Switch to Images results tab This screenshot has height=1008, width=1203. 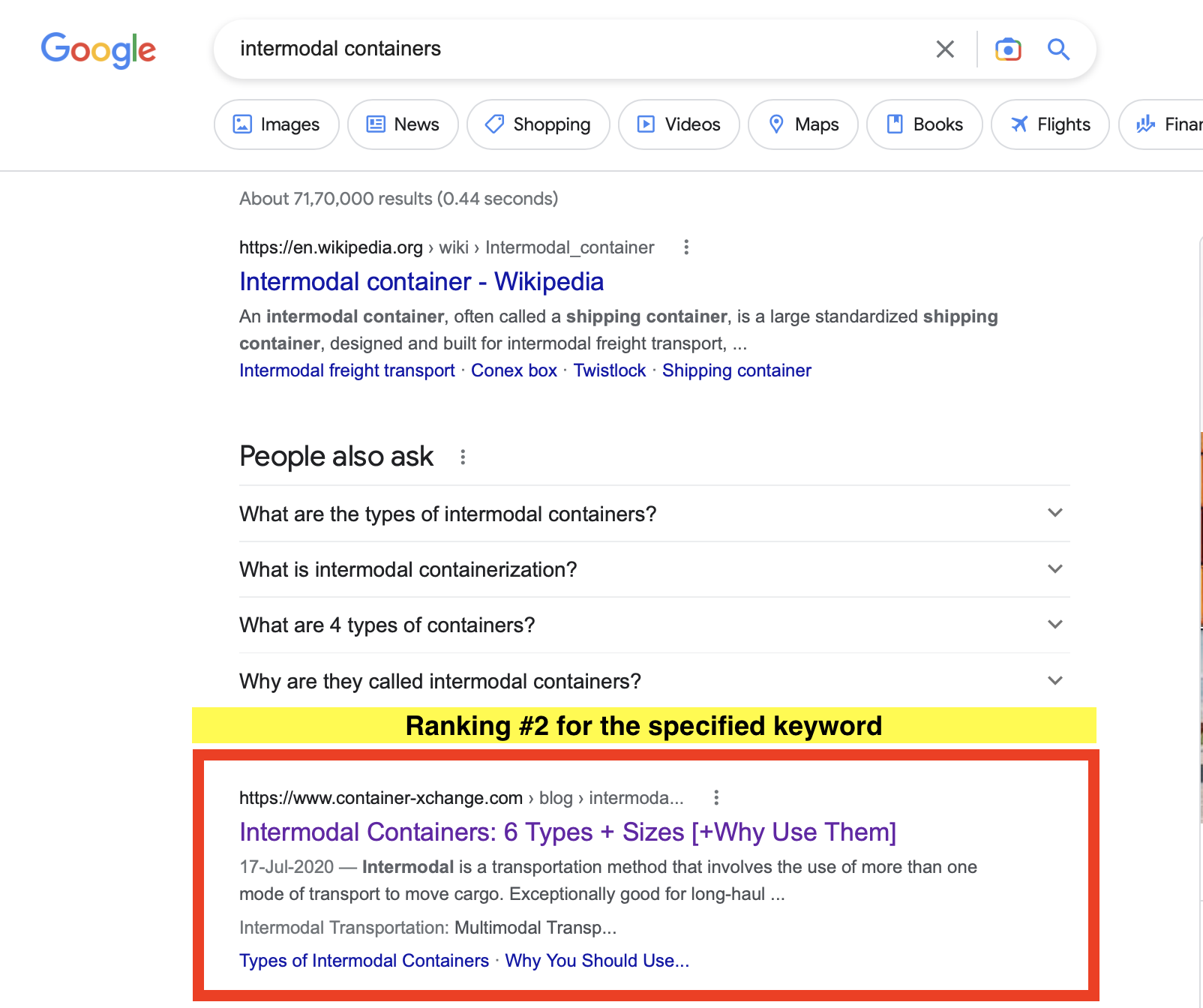click(x=277, y=124)
